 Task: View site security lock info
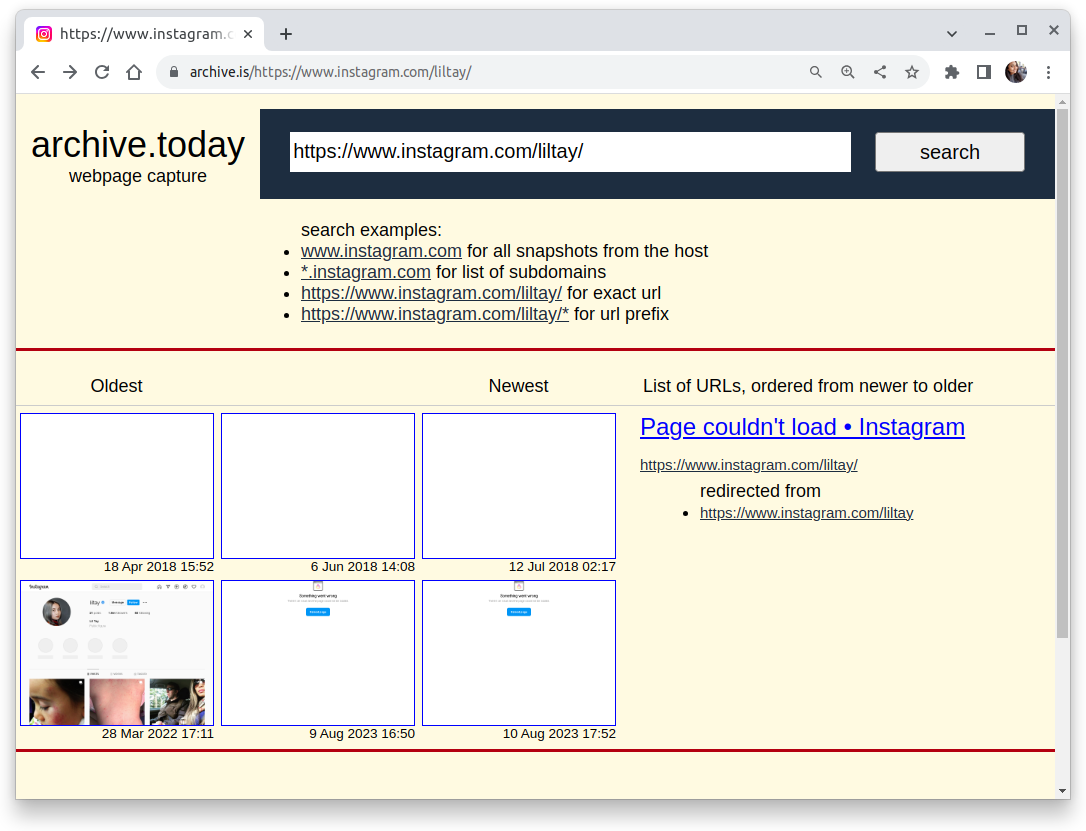coord(174,72)
